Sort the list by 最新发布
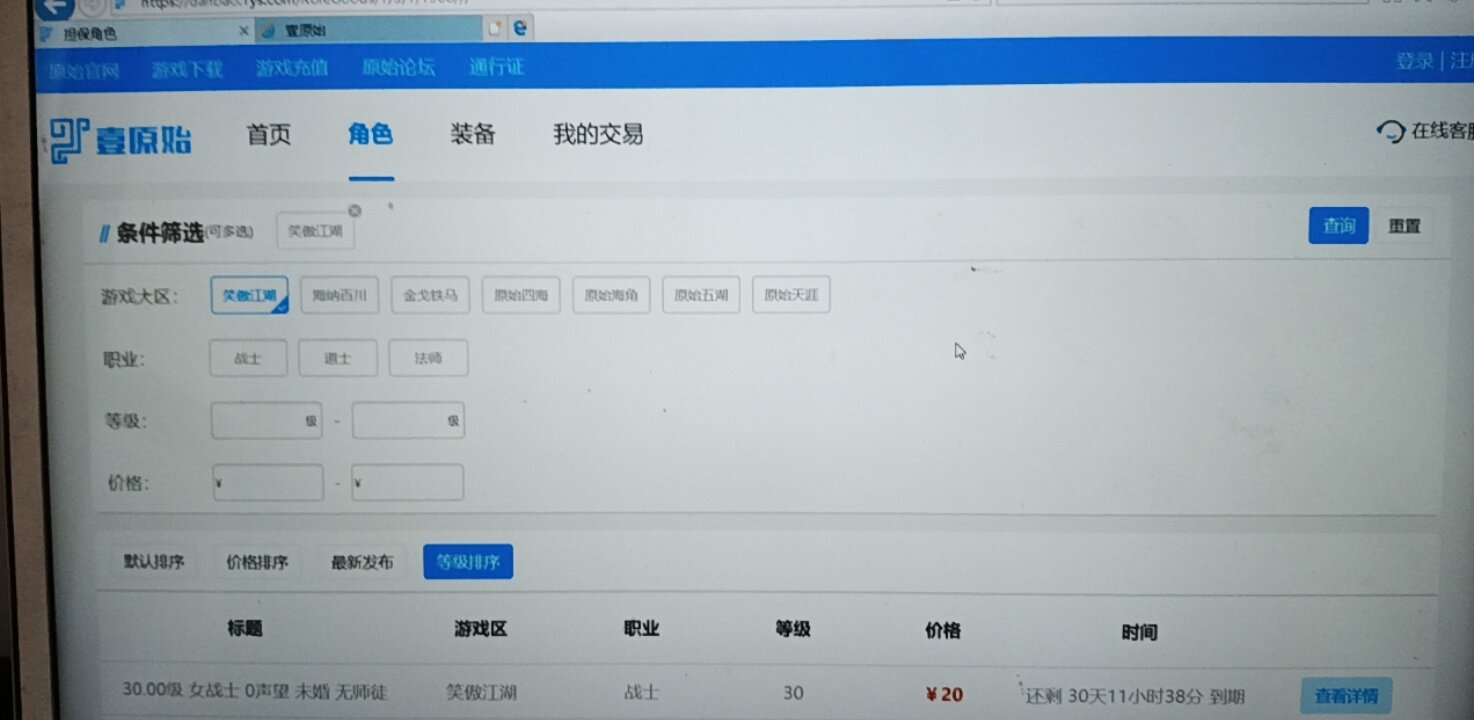This screenshot has height=720, width=1474. point(362,562)
